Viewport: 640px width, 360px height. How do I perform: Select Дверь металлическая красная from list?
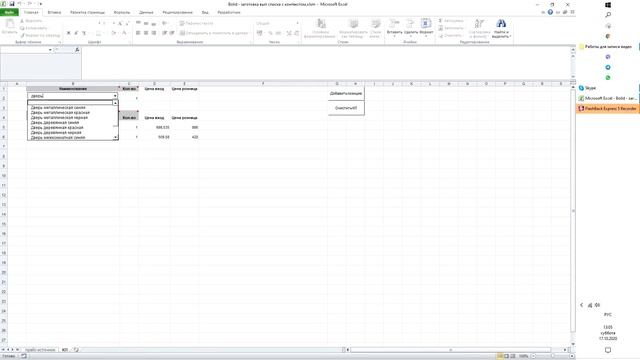[60, 113]
